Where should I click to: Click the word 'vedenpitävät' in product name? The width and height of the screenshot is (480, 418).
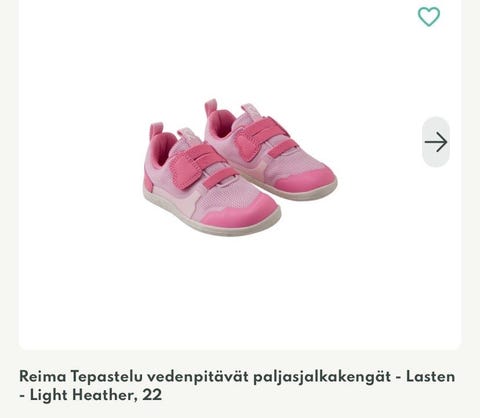198,377
